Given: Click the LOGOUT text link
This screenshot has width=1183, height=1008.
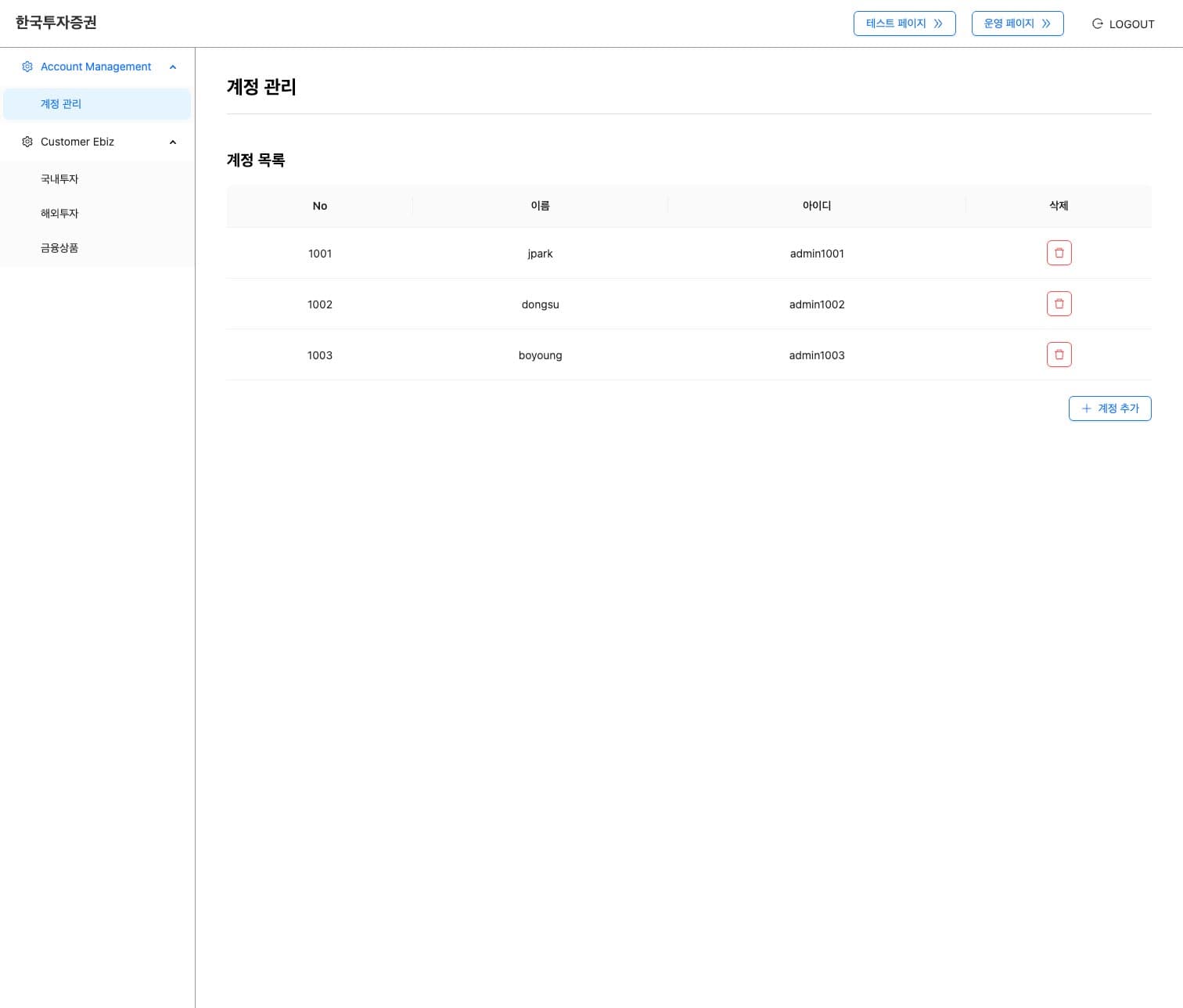Looking at the screenshot, I should [1131, 24].
